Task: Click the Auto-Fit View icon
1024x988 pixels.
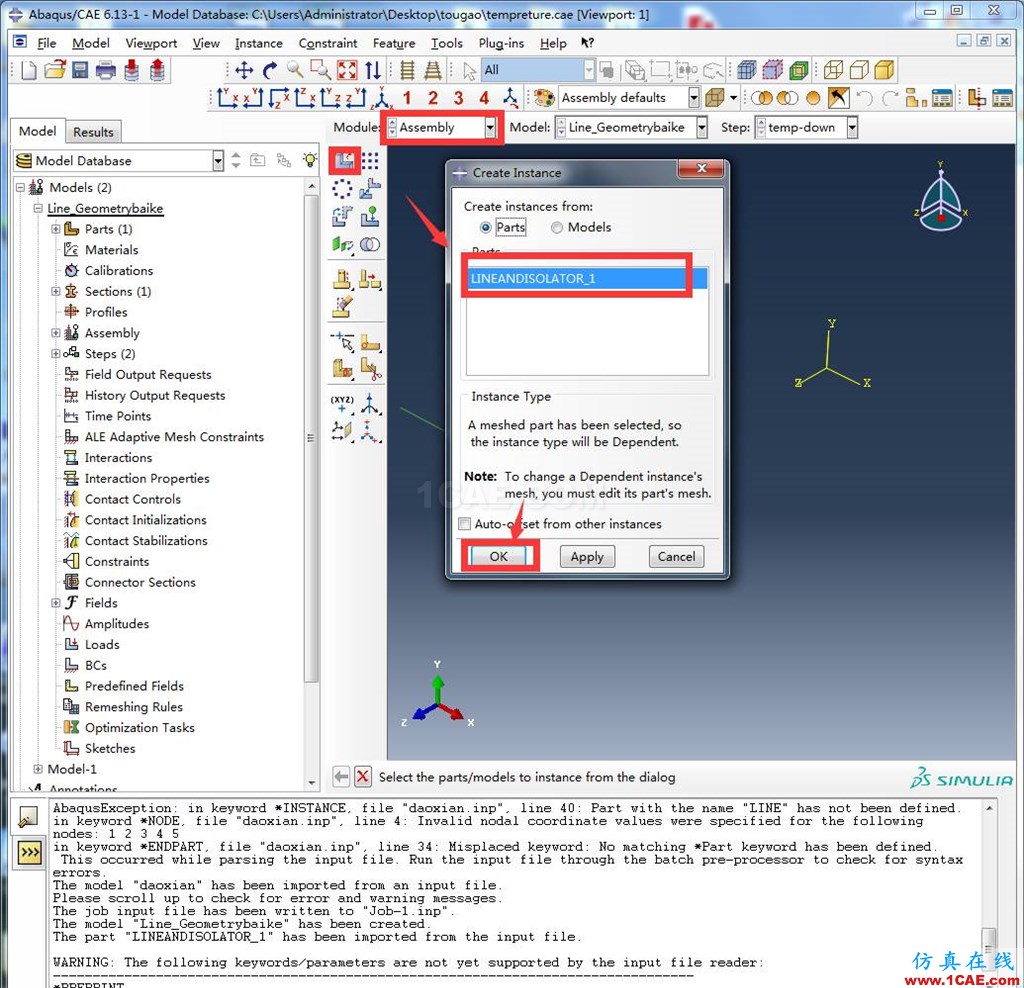Action: [x=347, y=70]
